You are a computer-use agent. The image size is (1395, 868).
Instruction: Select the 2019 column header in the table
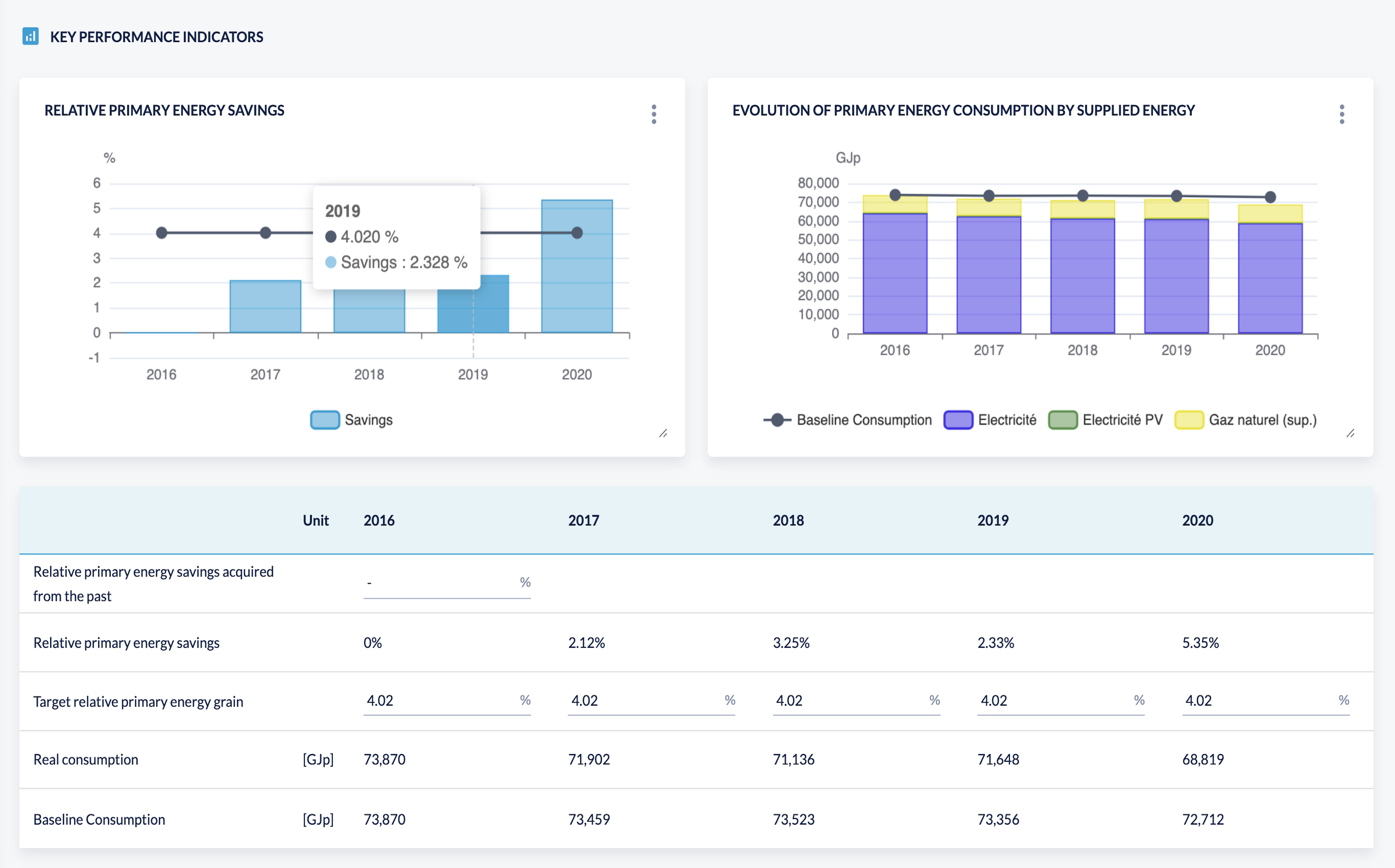[993, 520]
